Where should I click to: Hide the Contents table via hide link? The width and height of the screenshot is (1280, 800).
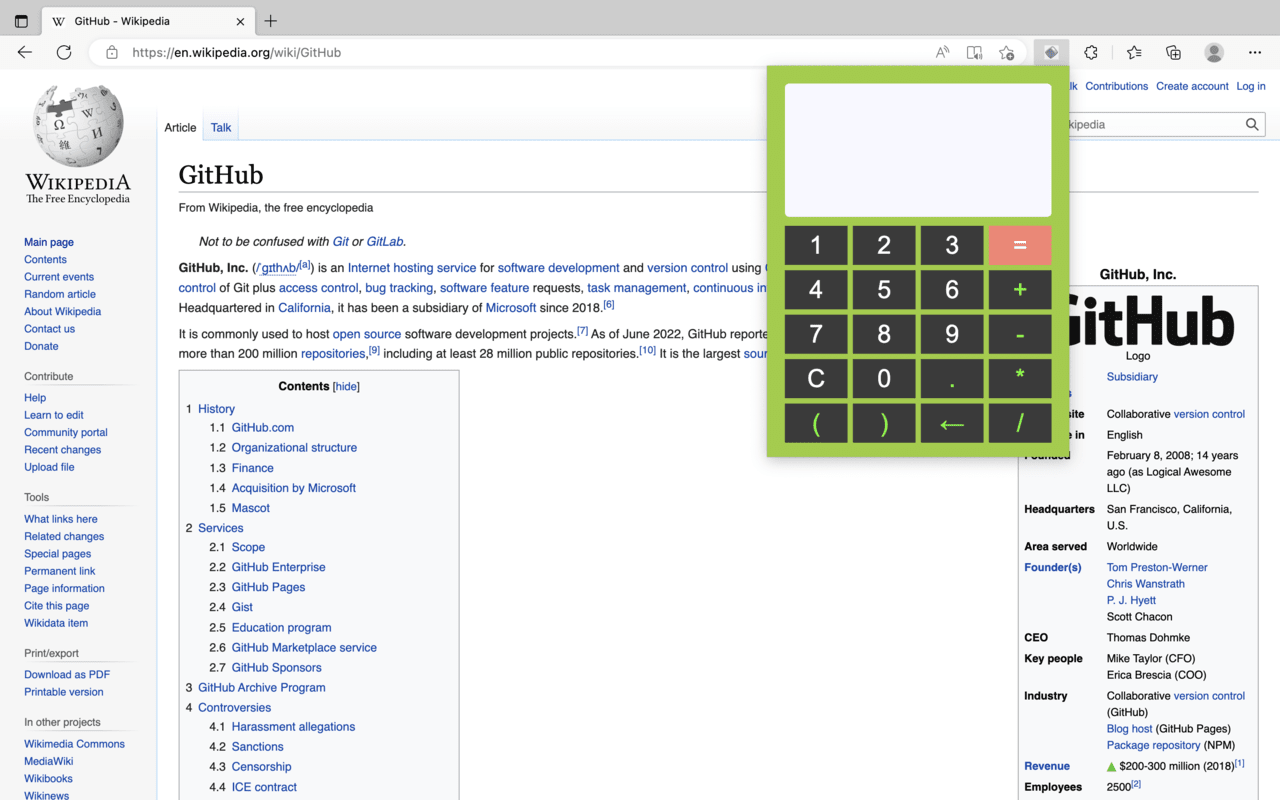(346, 386)
